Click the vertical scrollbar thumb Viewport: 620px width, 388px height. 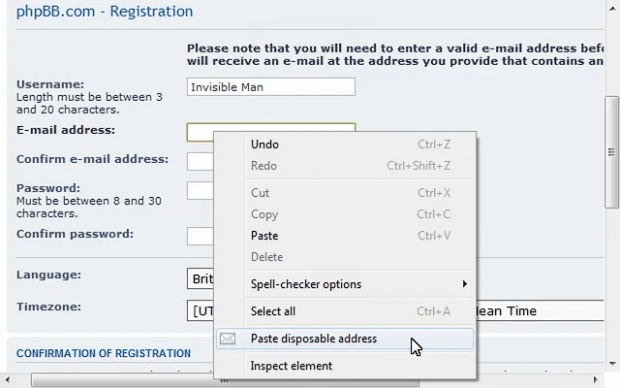pyautogui.click(x=612, y=152)
